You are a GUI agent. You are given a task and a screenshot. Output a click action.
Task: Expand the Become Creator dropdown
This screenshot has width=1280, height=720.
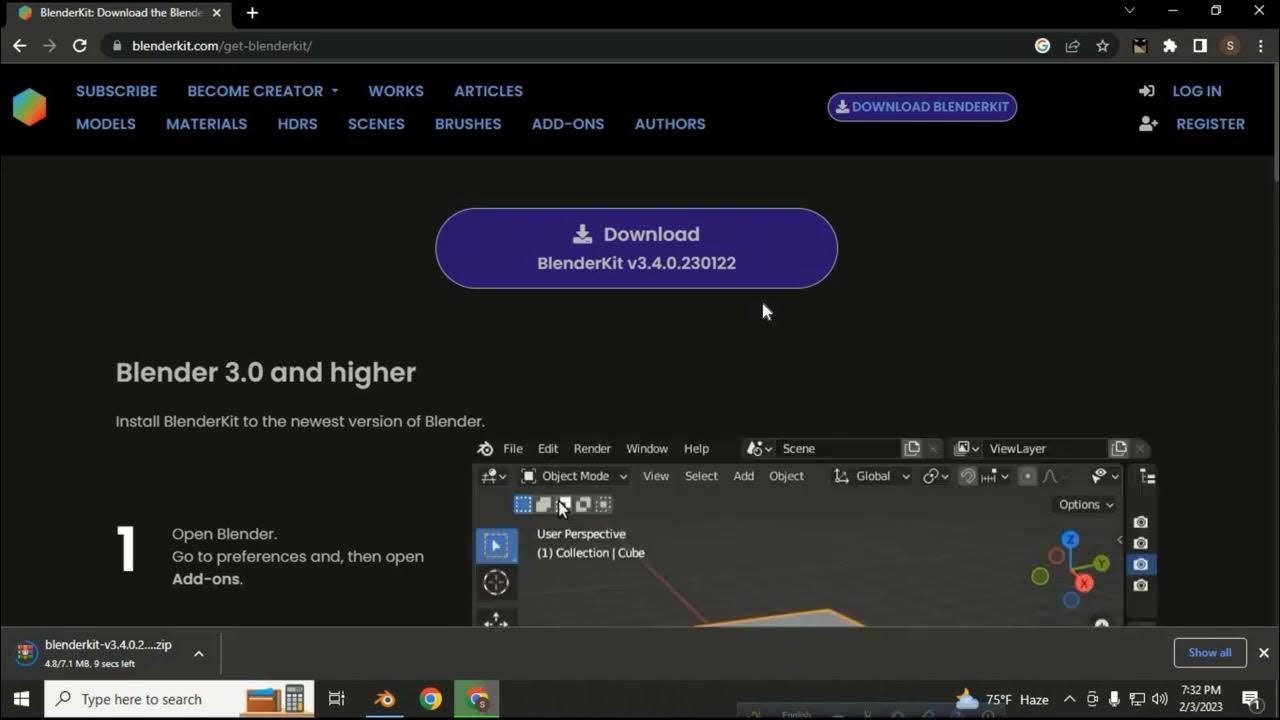pyautogui.click(x=263, y=91)
